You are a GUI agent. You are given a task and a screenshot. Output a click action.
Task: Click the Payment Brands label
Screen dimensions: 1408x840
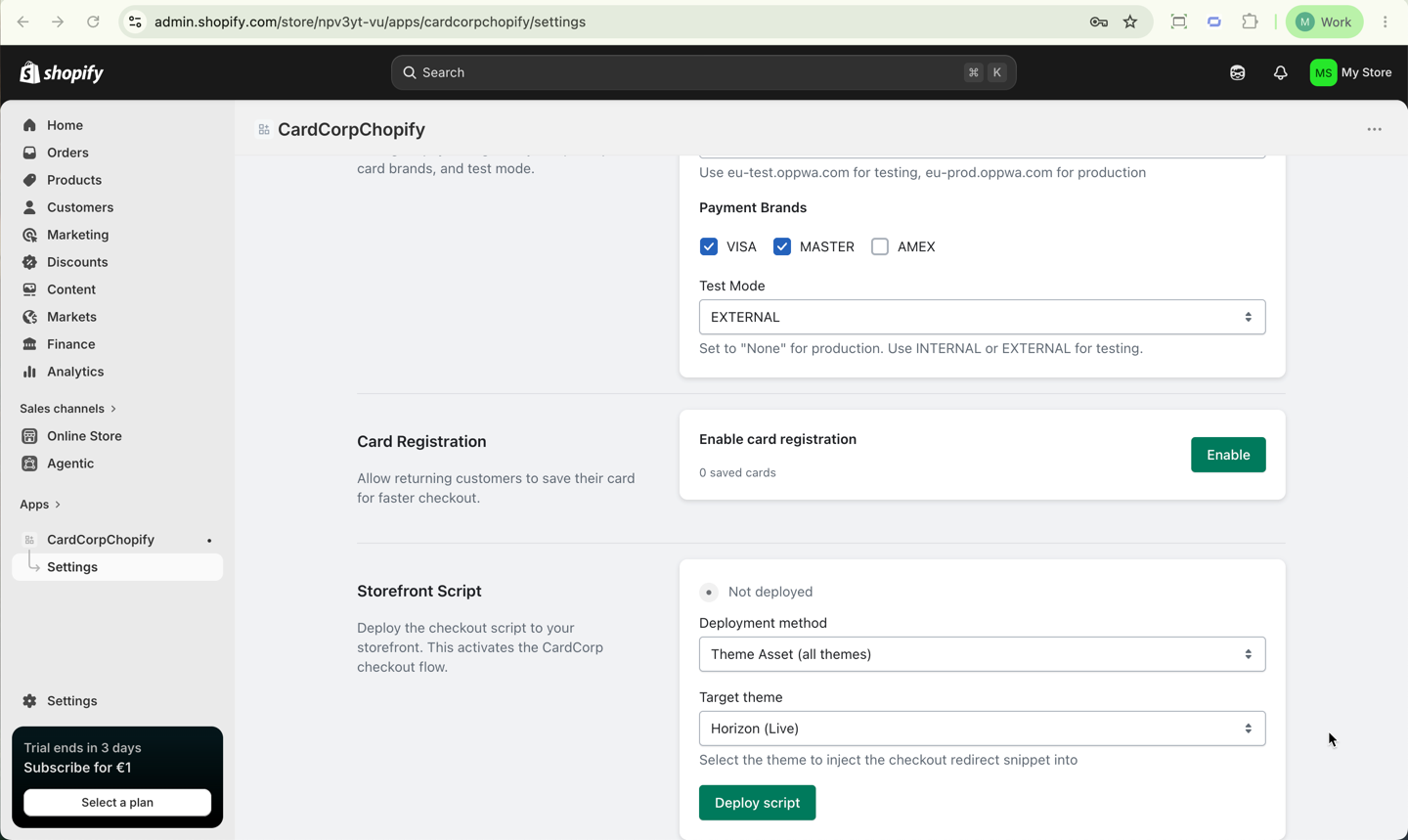point(753,207)
